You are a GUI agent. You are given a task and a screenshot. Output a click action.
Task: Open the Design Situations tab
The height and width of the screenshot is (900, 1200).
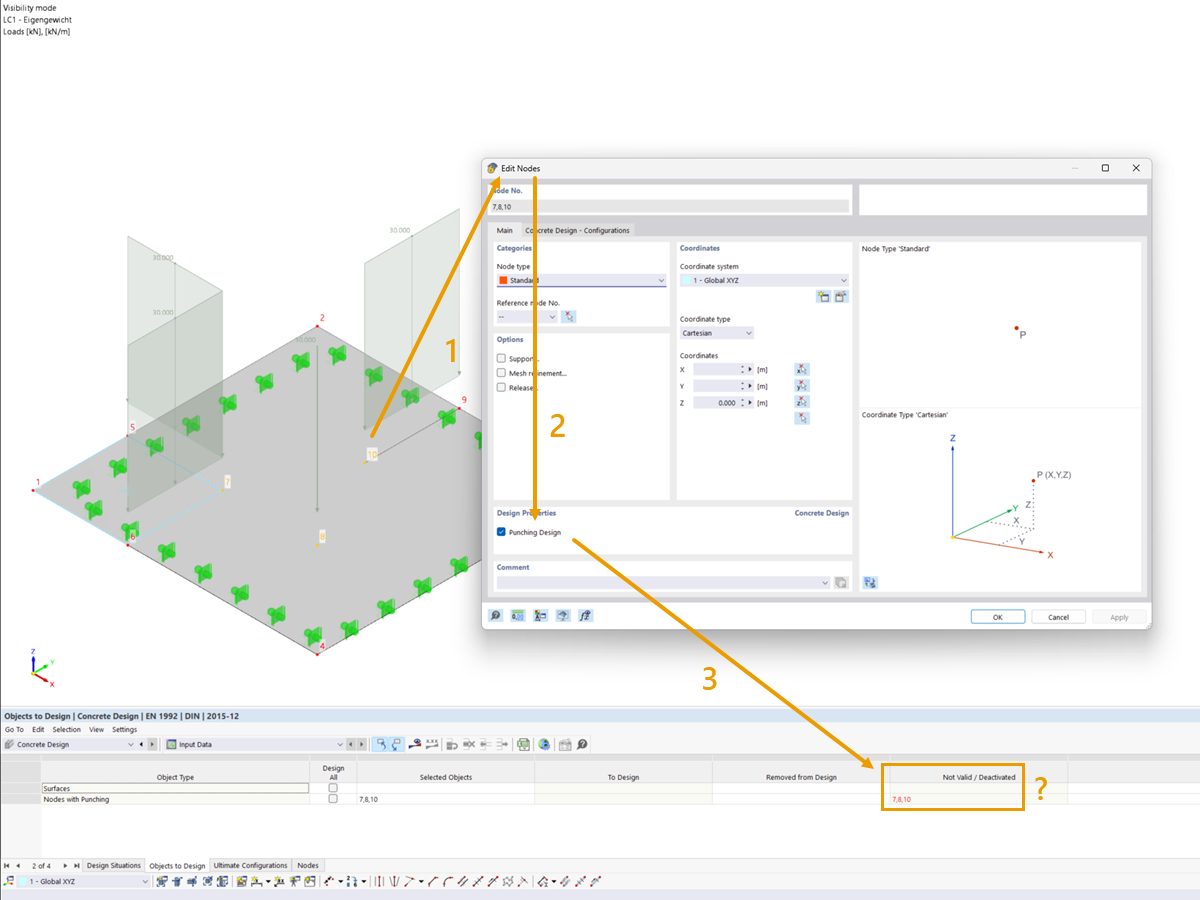pos(114,865)
